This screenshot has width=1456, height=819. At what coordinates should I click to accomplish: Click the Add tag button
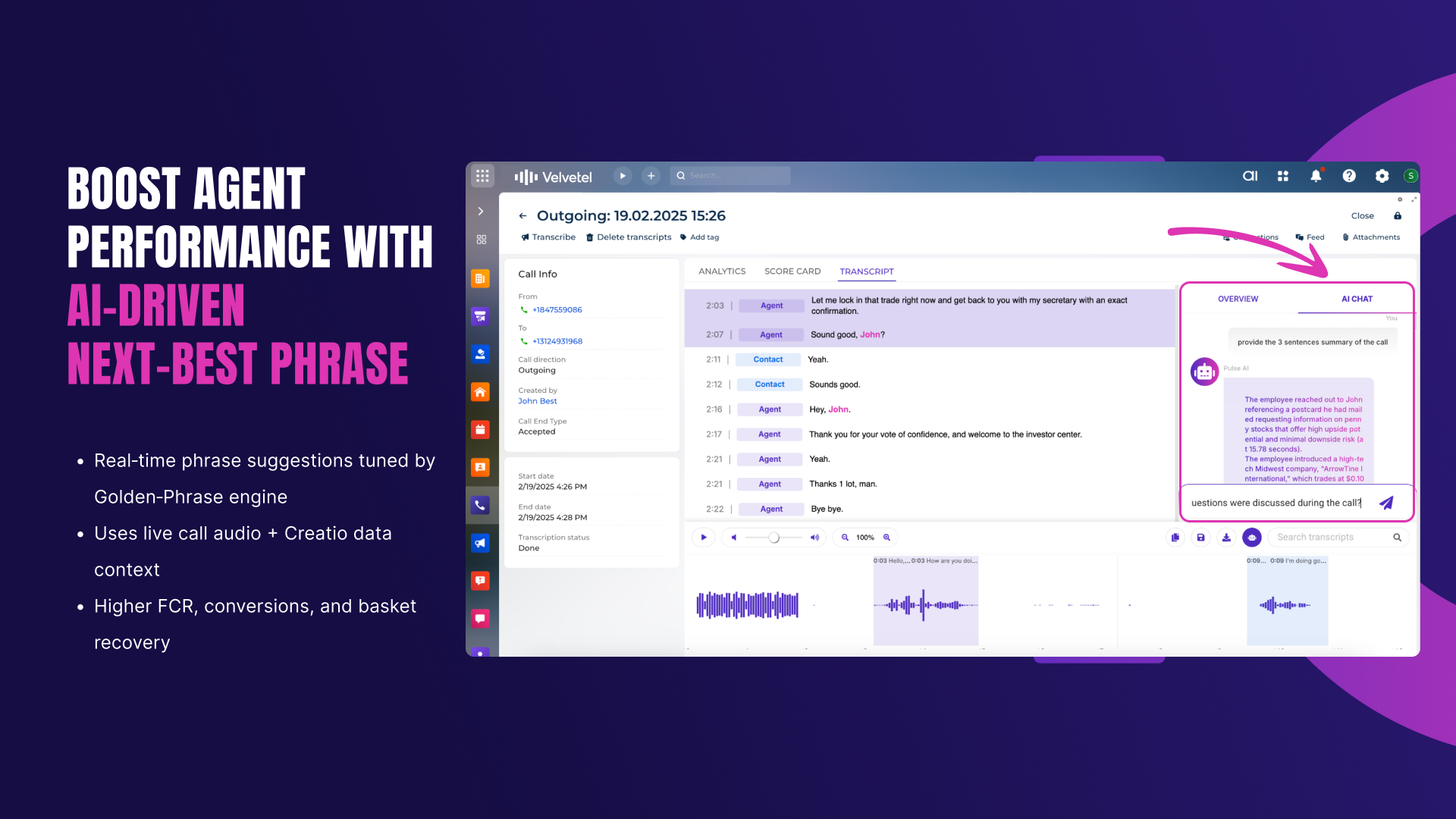click(x=699, y=237)
